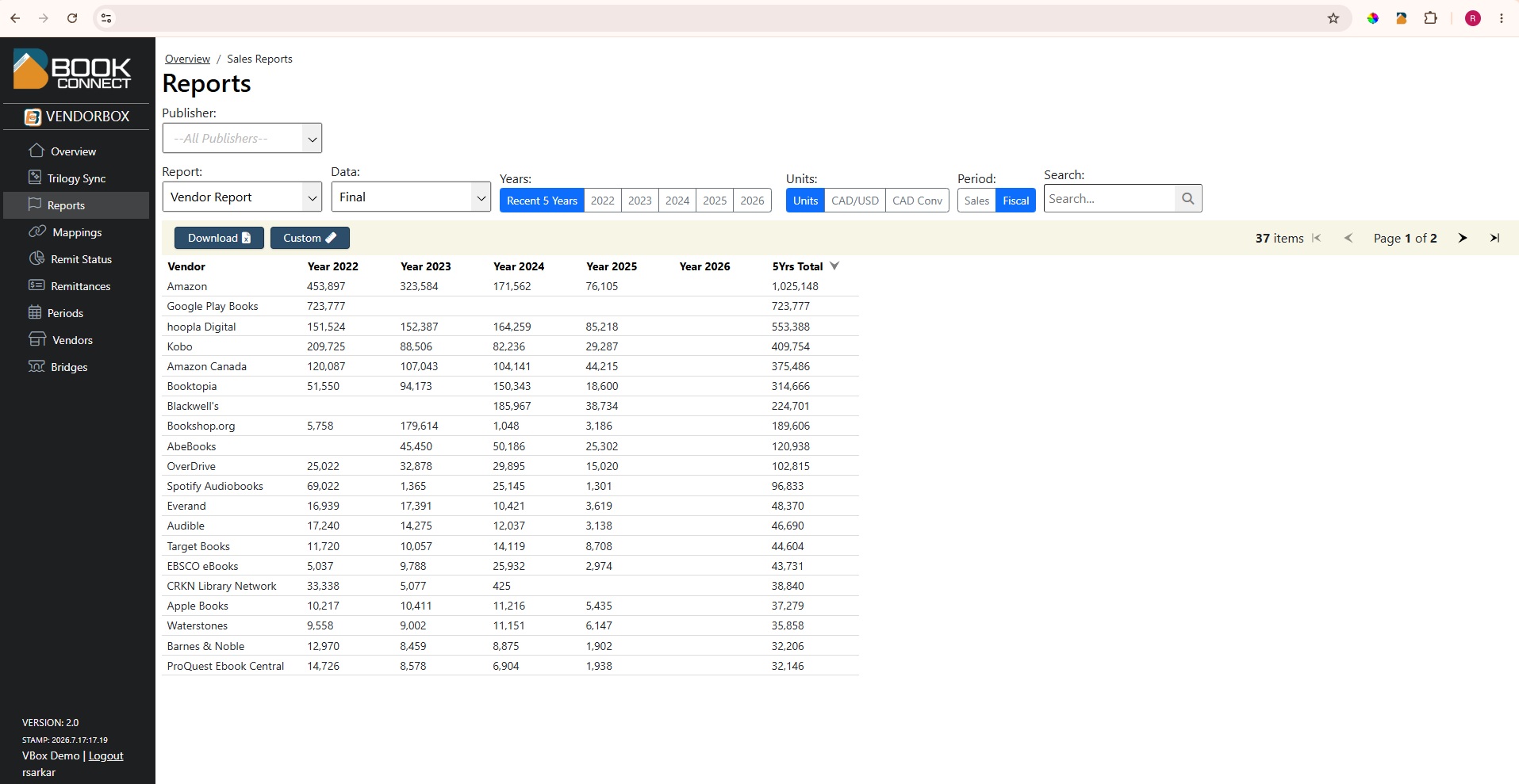This screenshot has height=784, width=1519.
Task: Click the multicolored extension icon in toolbar
Action: (x=1373, y=18)
